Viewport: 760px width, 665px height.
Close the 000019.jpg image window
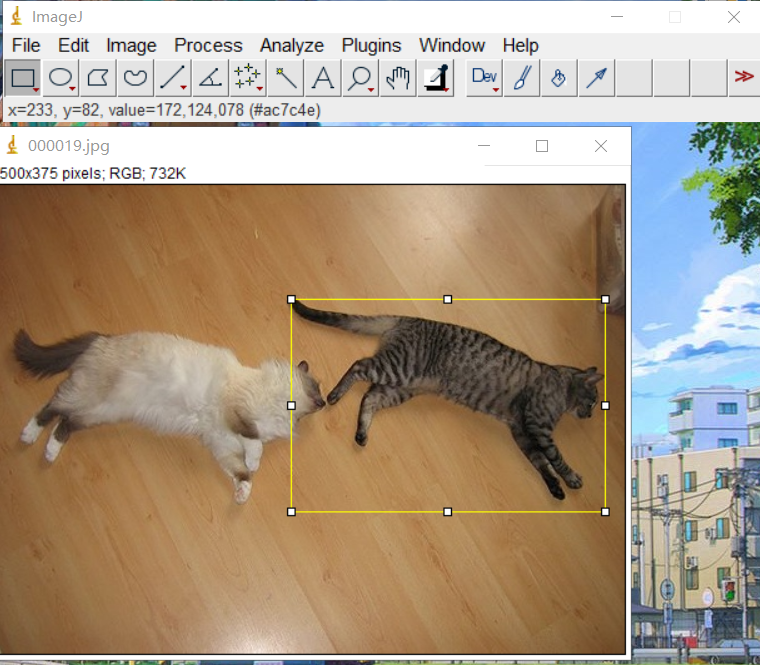(601, 146)
